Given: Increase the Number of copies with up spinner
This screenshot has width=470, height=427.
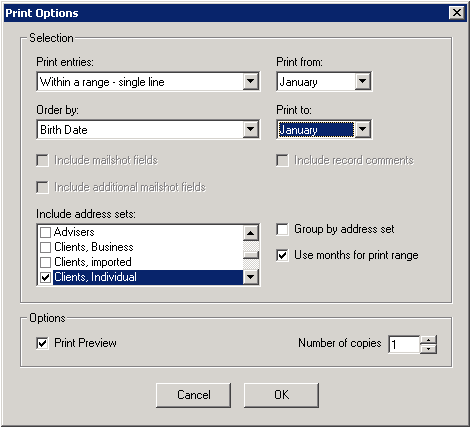Looking at the screenshot, I should 428,340.
